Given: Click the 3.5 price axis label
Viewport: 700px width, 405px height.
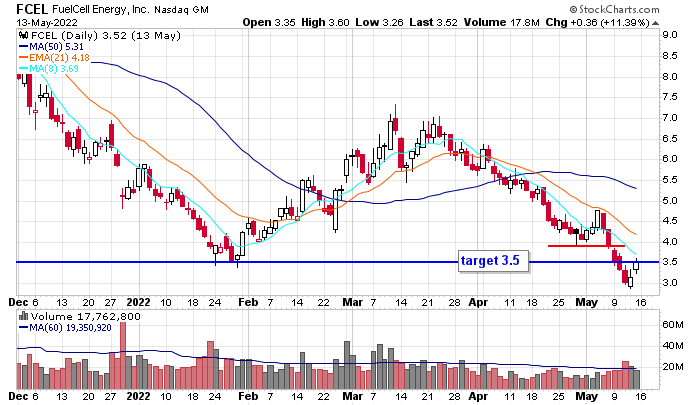Looking at the screenshot, I should (670, 262).
